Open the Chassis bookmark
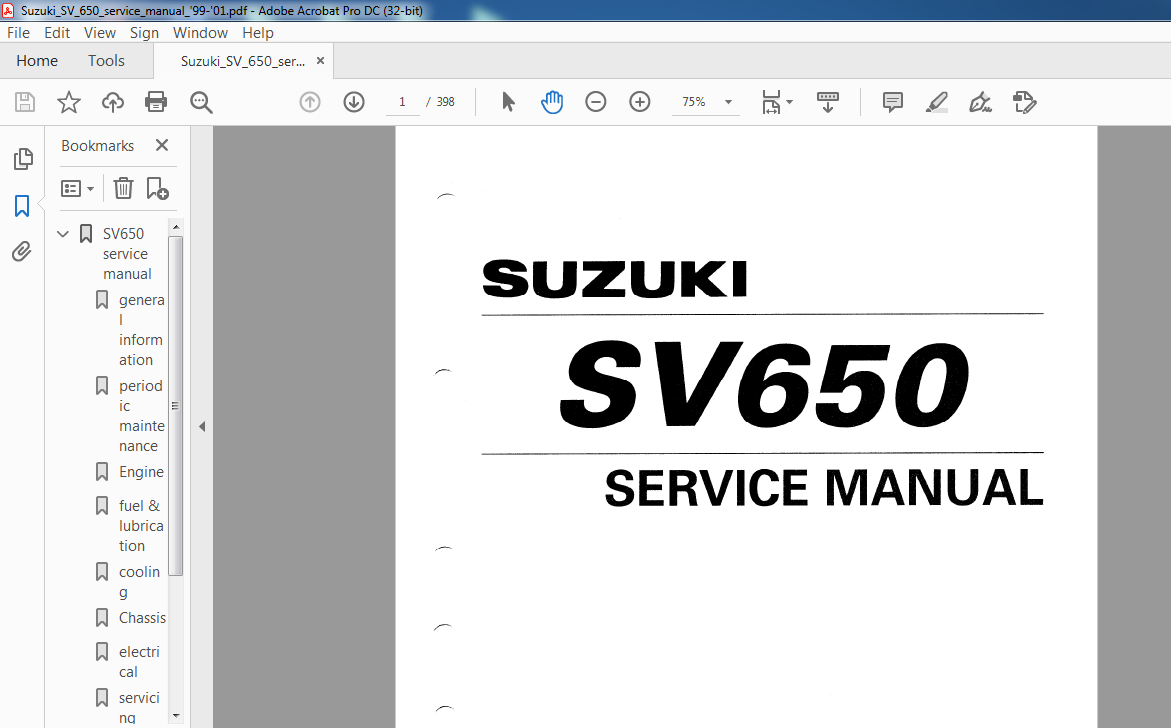Screen dimensions: 1171x728 (x=142, y=617)
